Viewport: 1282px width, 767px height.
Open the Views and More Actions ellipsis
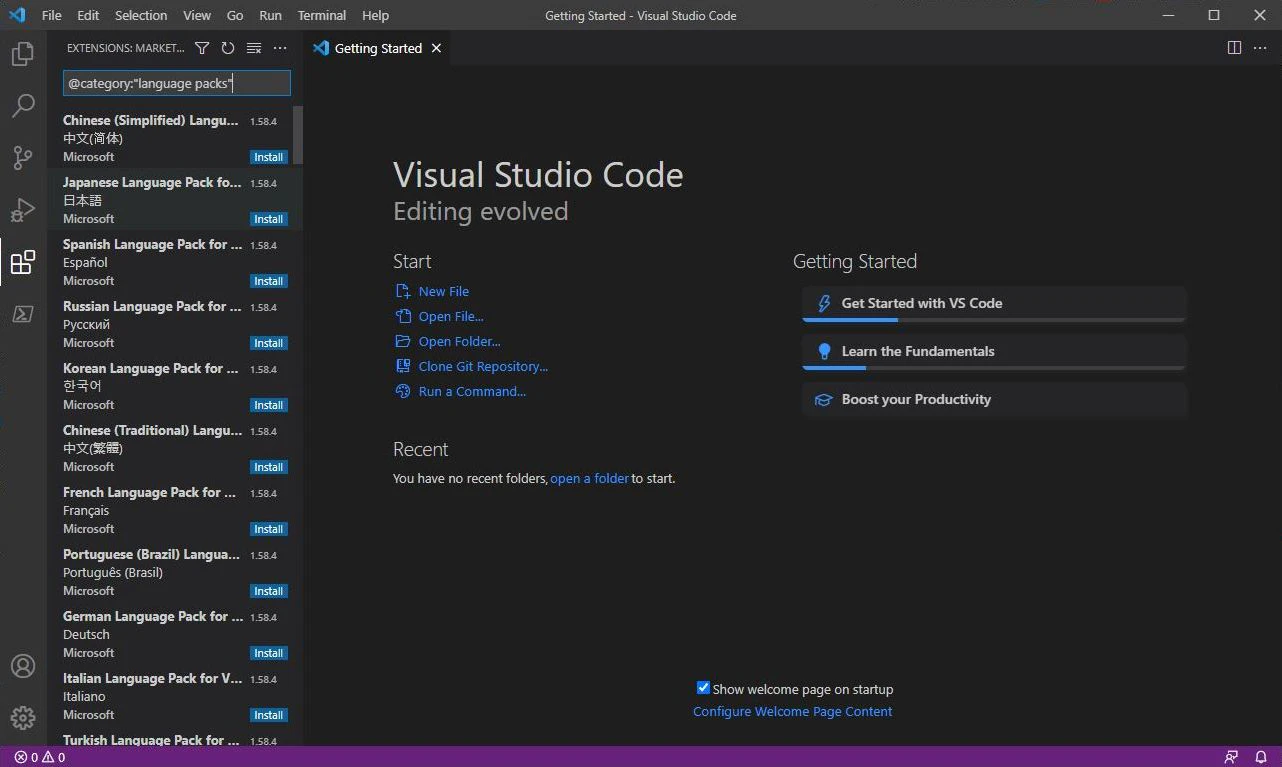click(280, 48)
